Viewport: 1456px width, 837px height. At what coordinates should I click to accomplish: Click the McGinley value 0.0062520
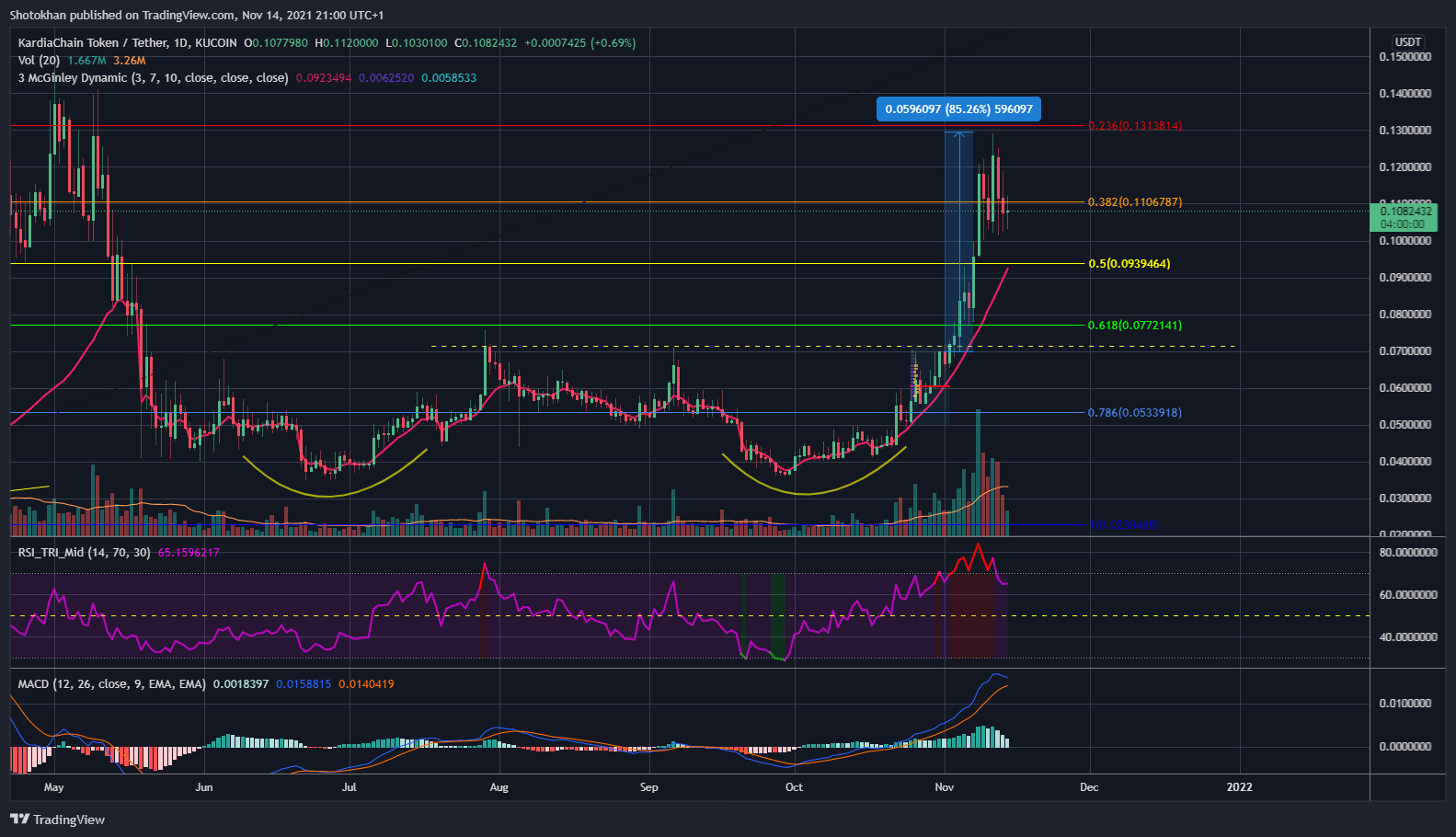386,78
